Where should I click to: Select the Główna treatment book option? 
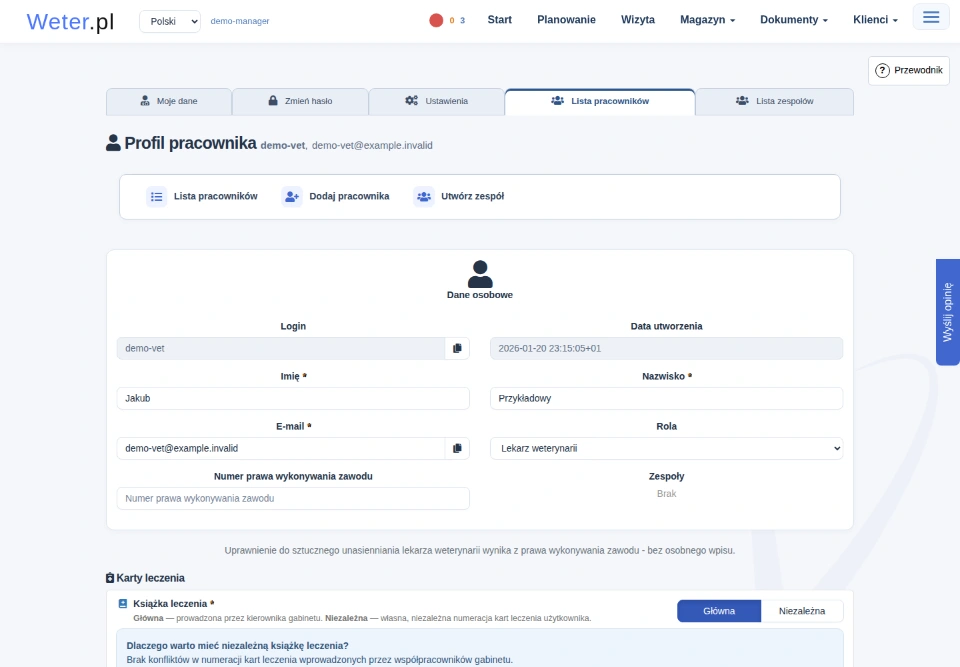(719, 611)
